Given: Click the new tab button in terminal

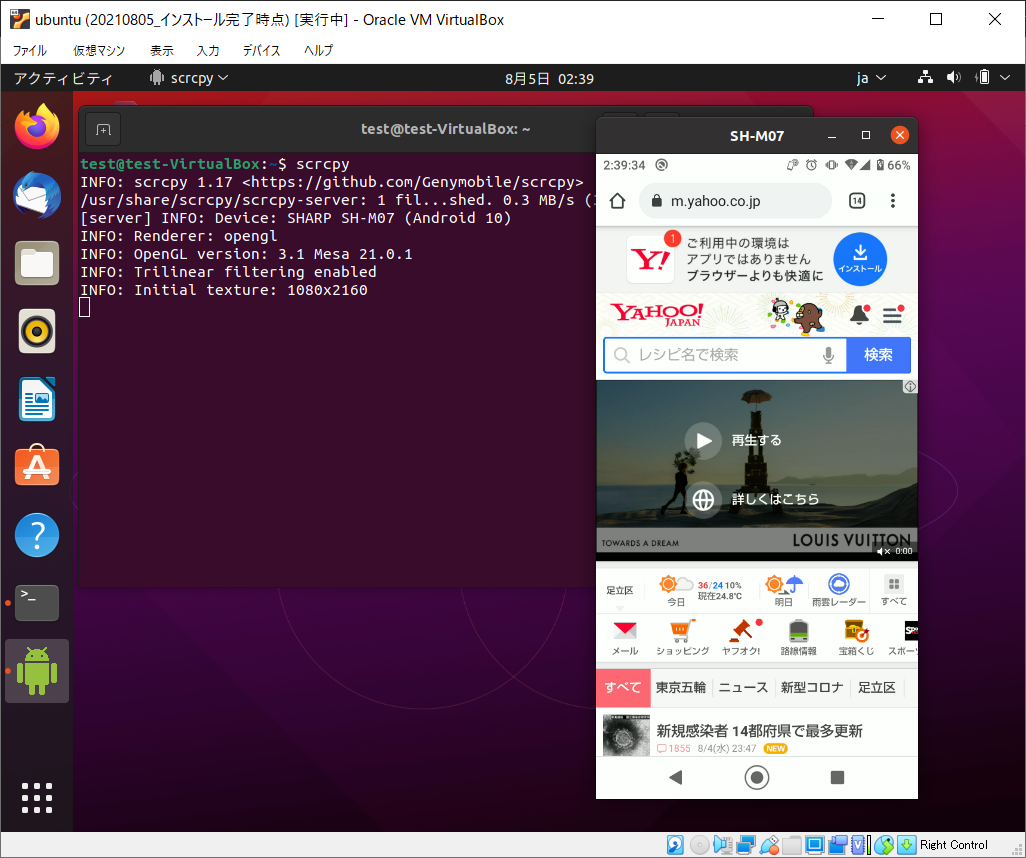Looking at the screenshot, I should tap(103, 130).
